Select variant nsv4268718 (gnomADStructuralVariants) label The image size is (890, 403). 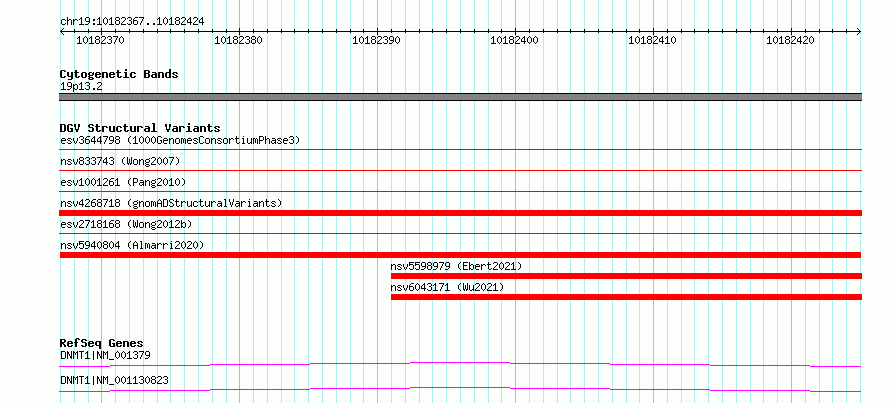pos(171,203)
